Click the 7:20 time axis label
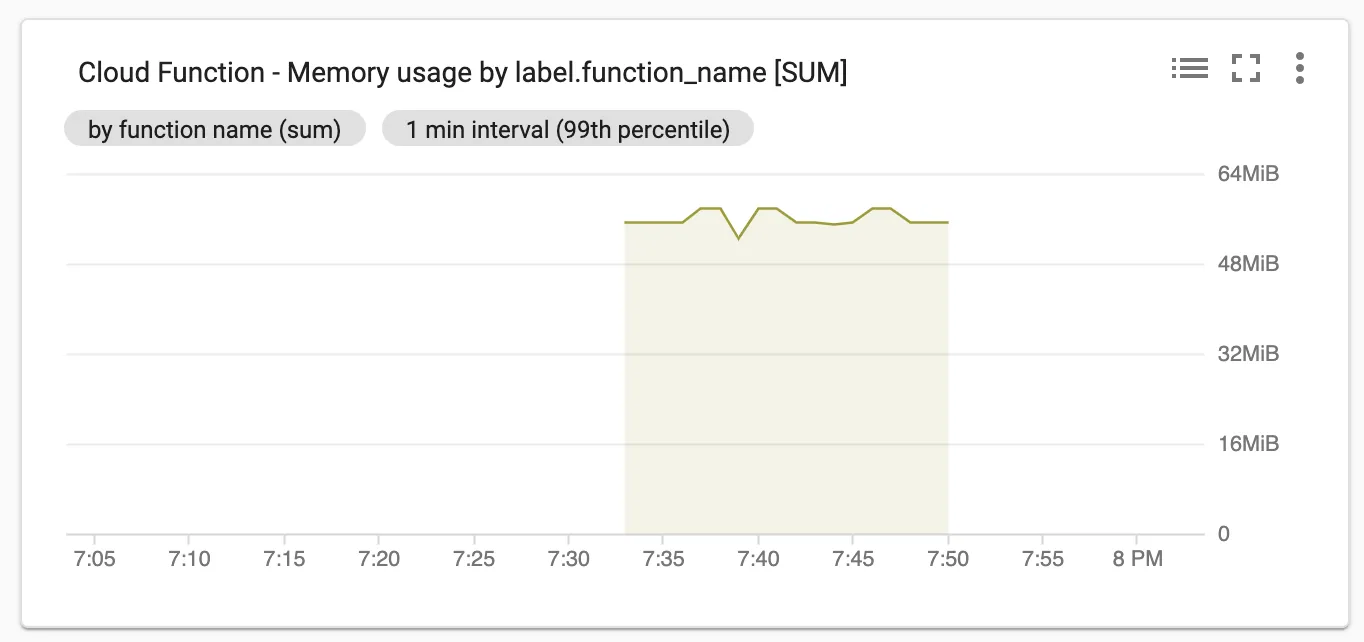The image size is (1364, 642). [379, 559]
